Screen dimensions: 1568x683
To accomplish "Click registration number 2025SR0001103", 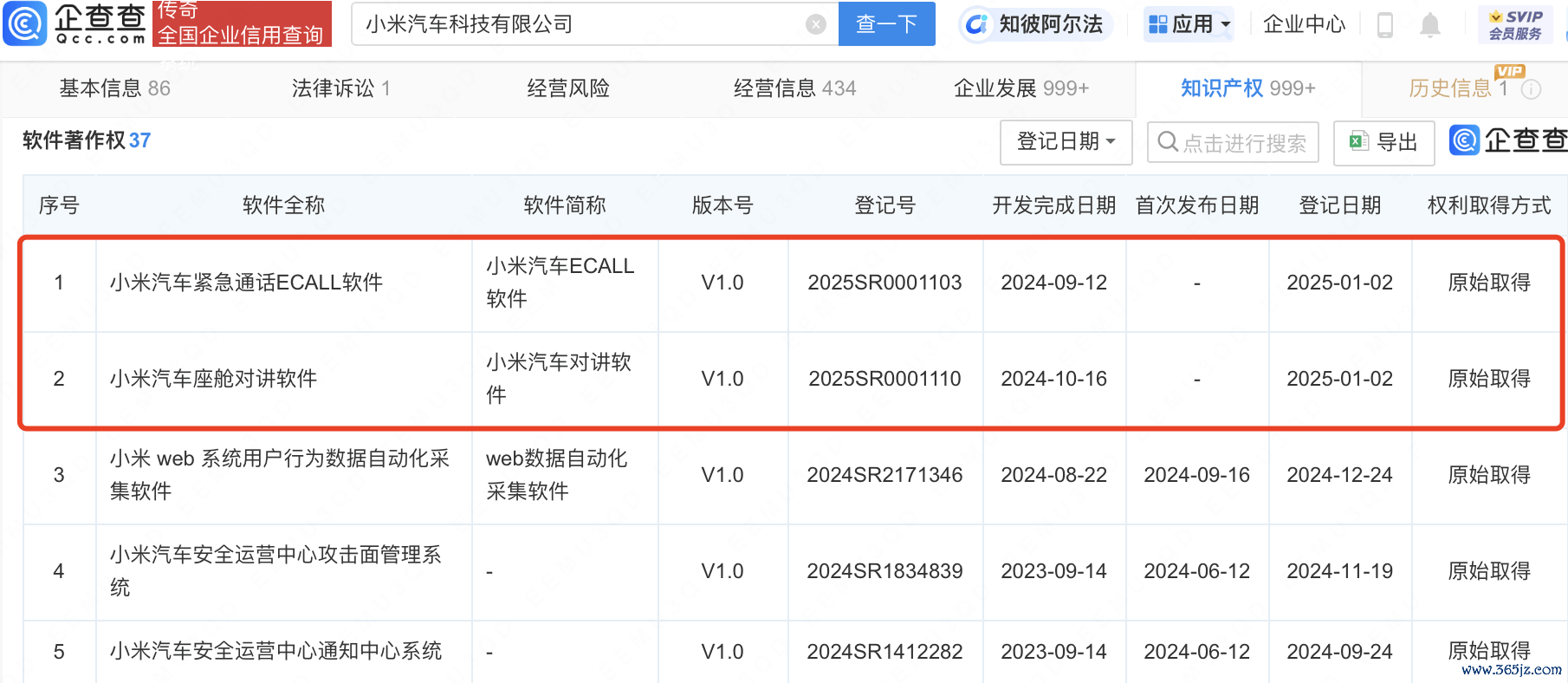I will pos(884,283).
